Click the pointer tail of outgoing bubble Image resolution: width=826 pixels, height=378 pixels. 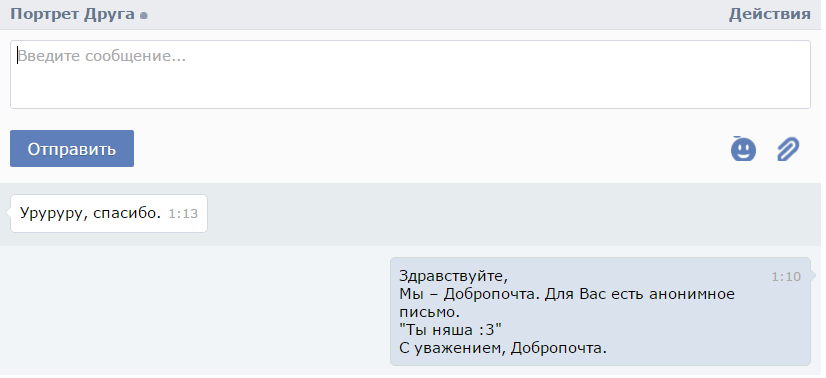click(x=813, y=275)
